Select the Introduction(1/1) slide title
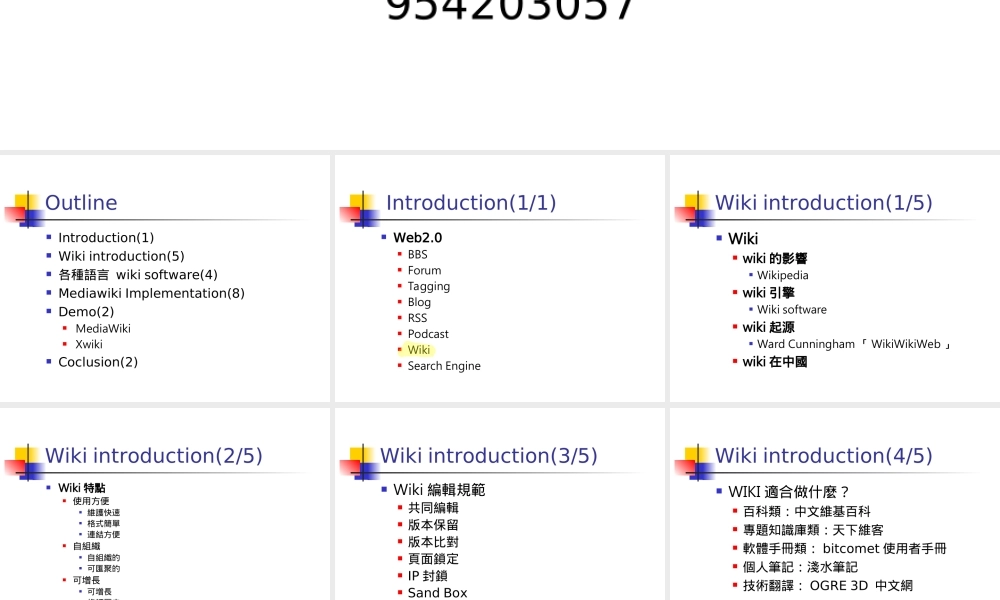Image resolution: width=1000 pixels, height=600 pixels. (x=471, y=202)
